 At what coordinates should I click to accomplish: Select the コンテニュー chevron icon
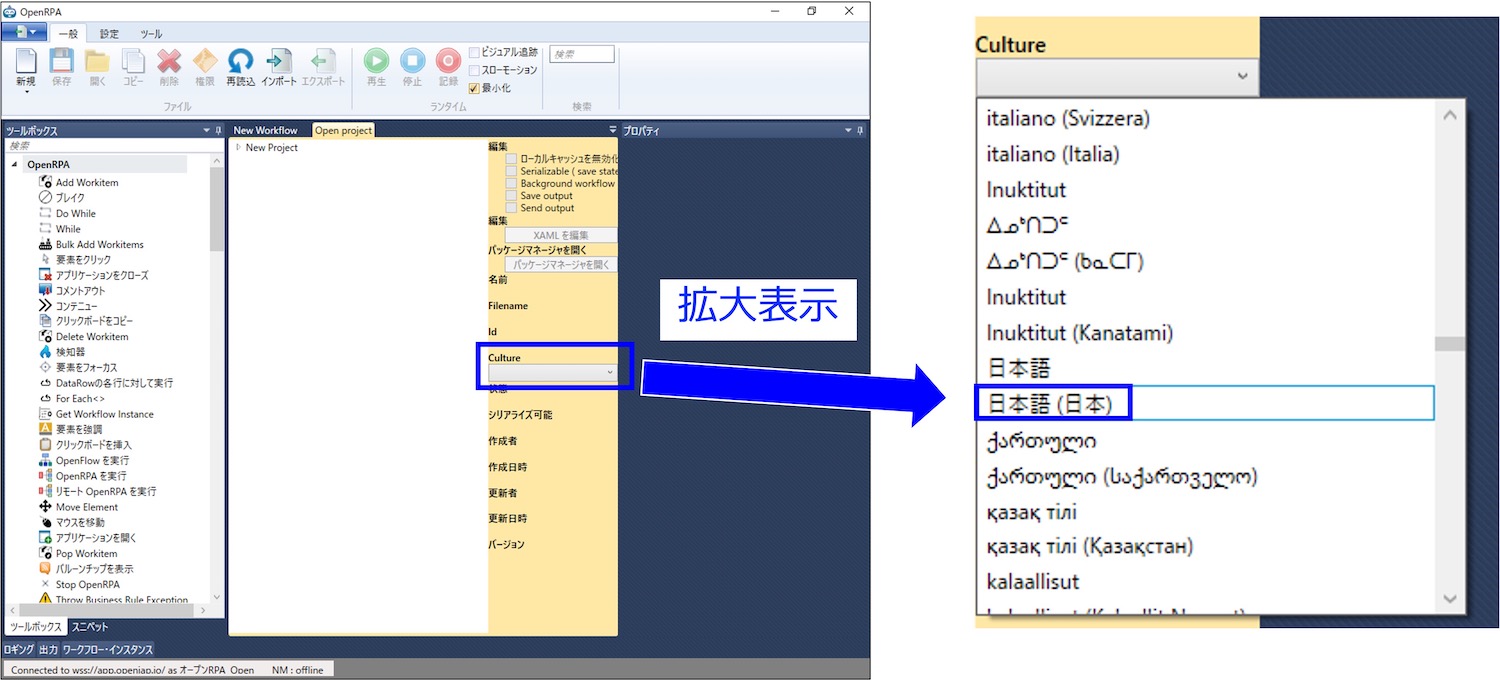[x=45, y=306]
